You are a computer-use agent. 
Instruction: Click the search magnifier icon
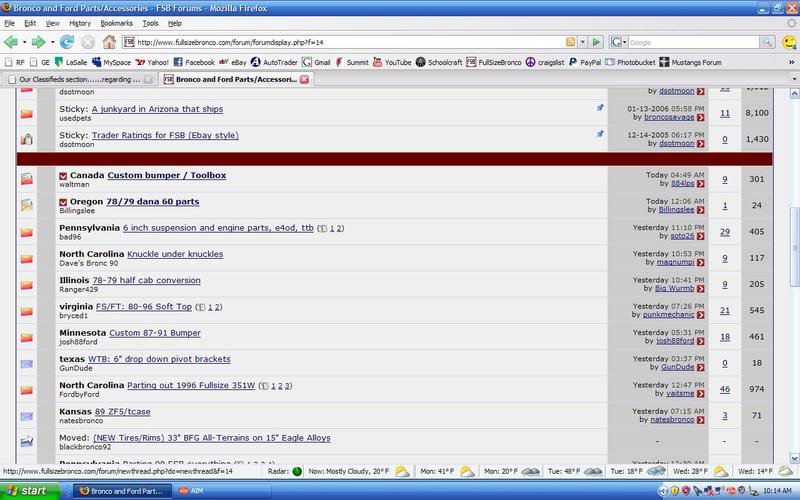(x=766, y=42)
